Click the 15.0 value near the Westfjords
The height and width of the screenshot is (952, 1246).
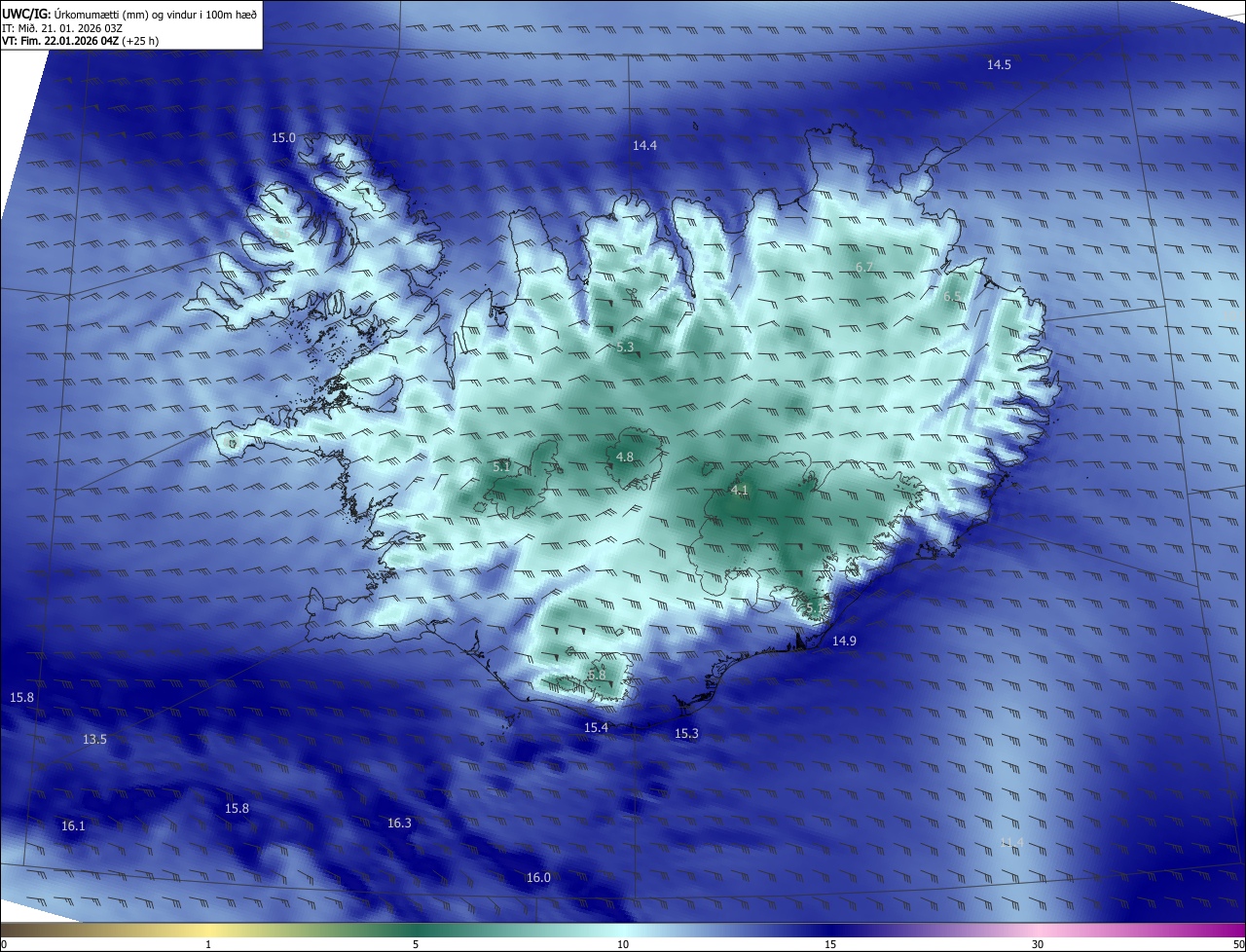(283, 138)
